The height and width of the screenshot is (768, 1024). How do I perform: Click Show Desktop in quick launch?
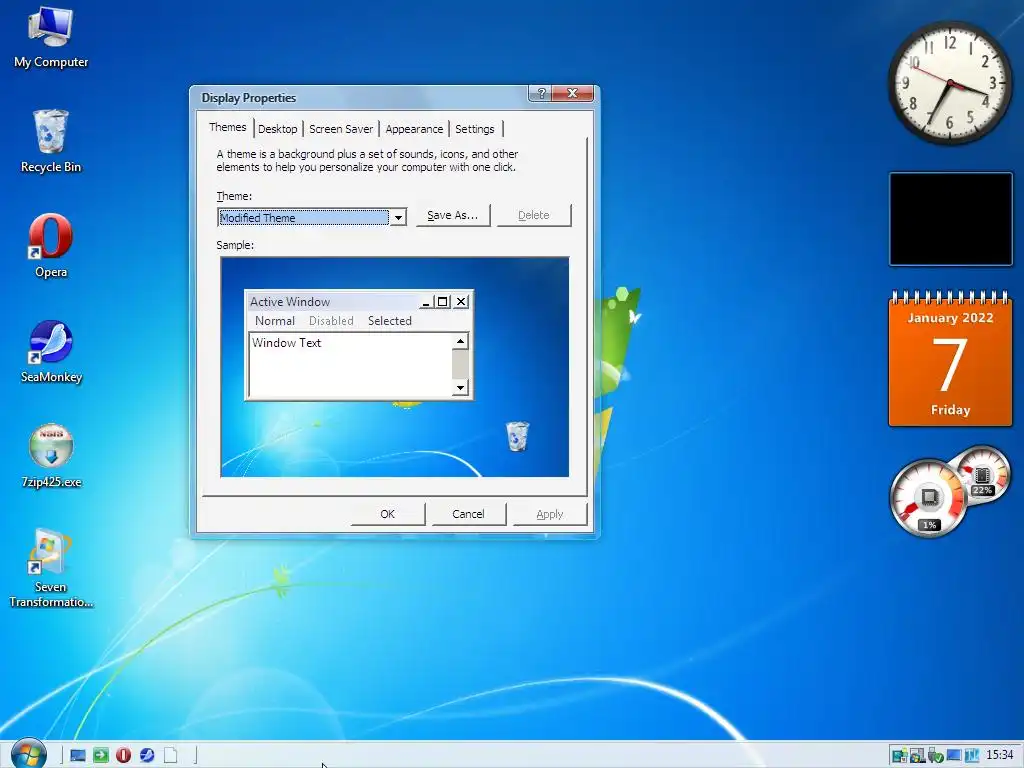[78, 756]
